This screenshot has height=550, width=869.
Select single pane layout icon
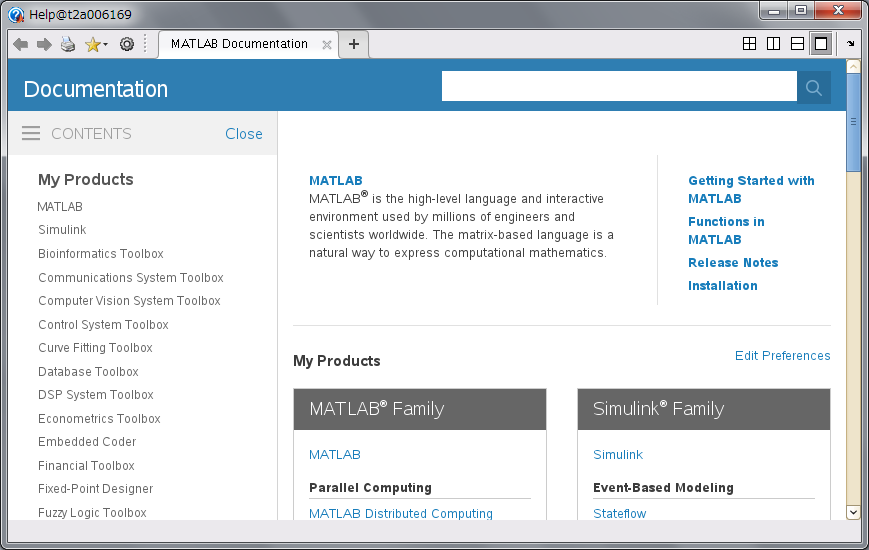tap(821, 43)
